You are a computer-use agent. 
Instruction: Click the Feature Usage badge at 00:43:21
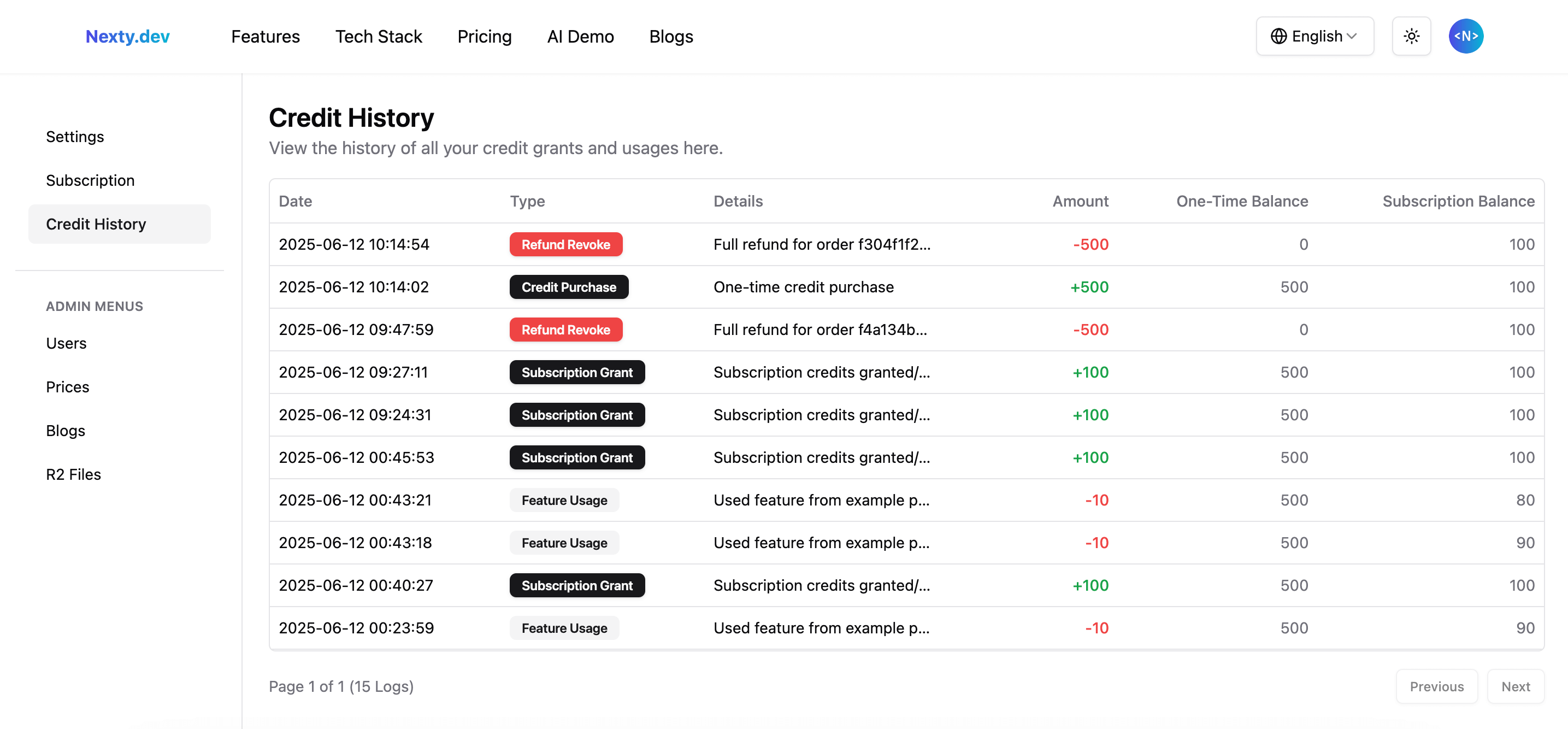point(564,501)
